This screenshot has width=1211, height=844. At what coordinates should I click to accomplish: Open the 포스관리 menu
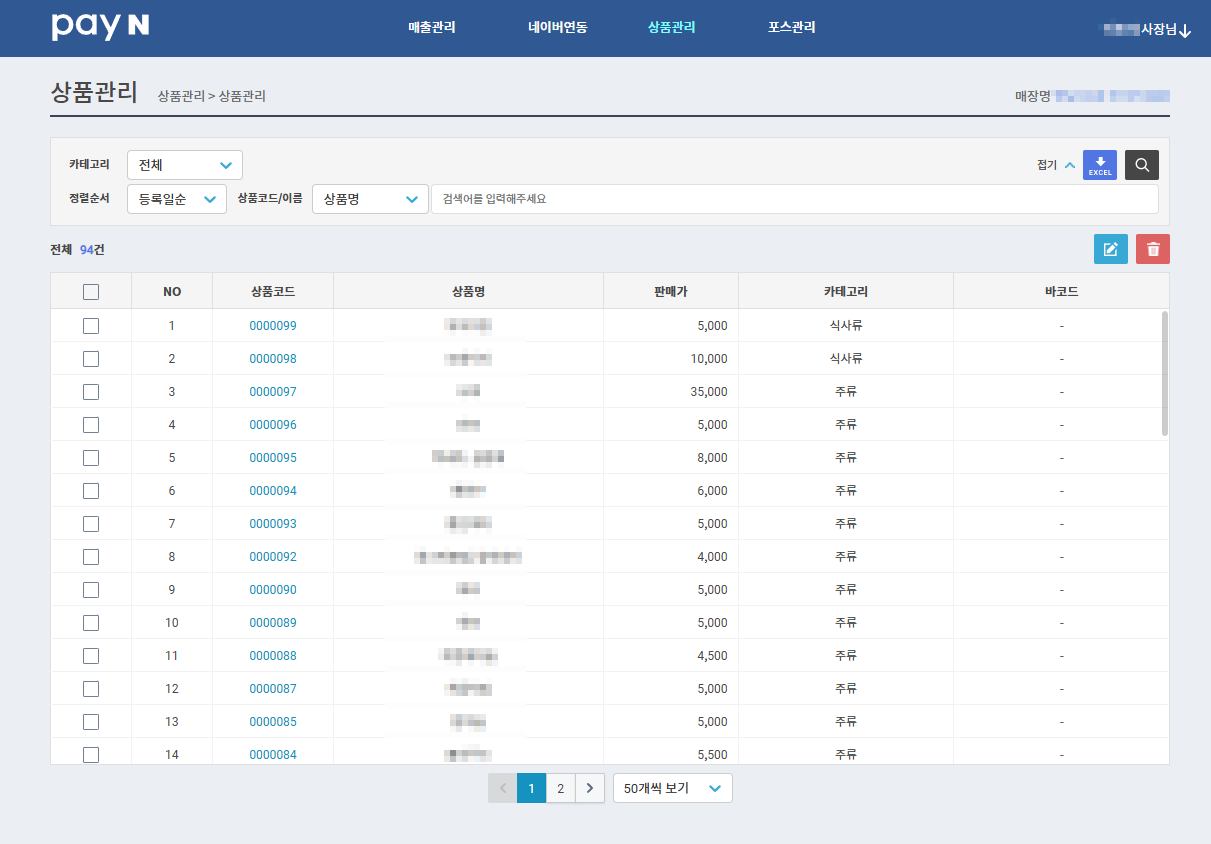[x=792, y=28]
